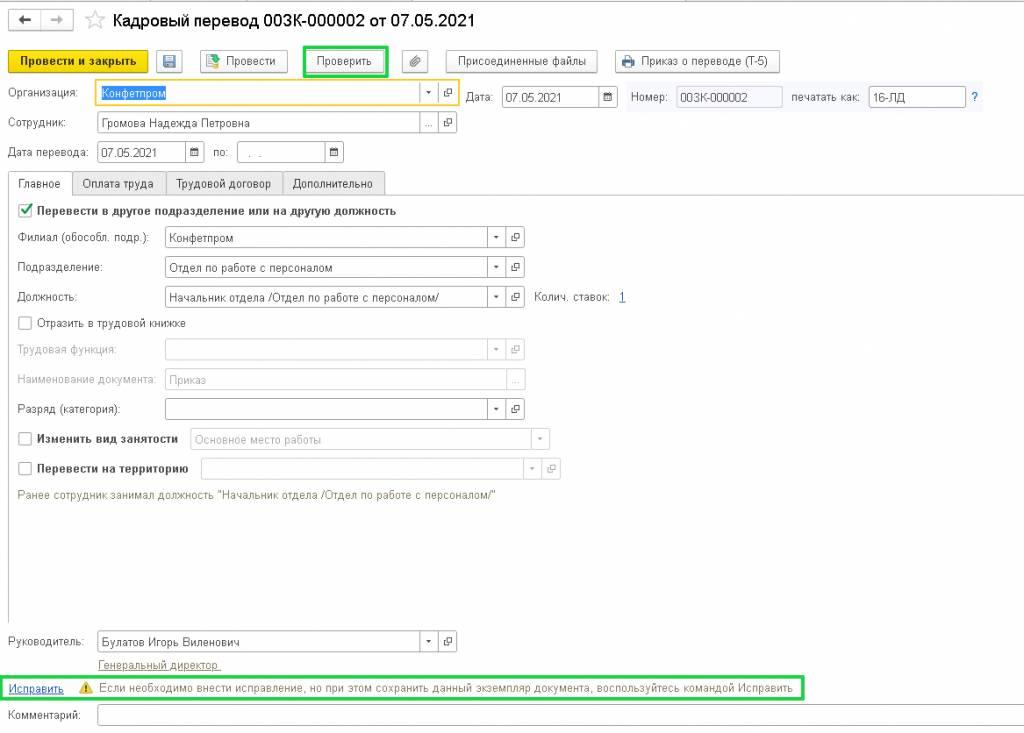Navigate back with the left arrow
The image size is (1024, 733).
tap(24, 20)
